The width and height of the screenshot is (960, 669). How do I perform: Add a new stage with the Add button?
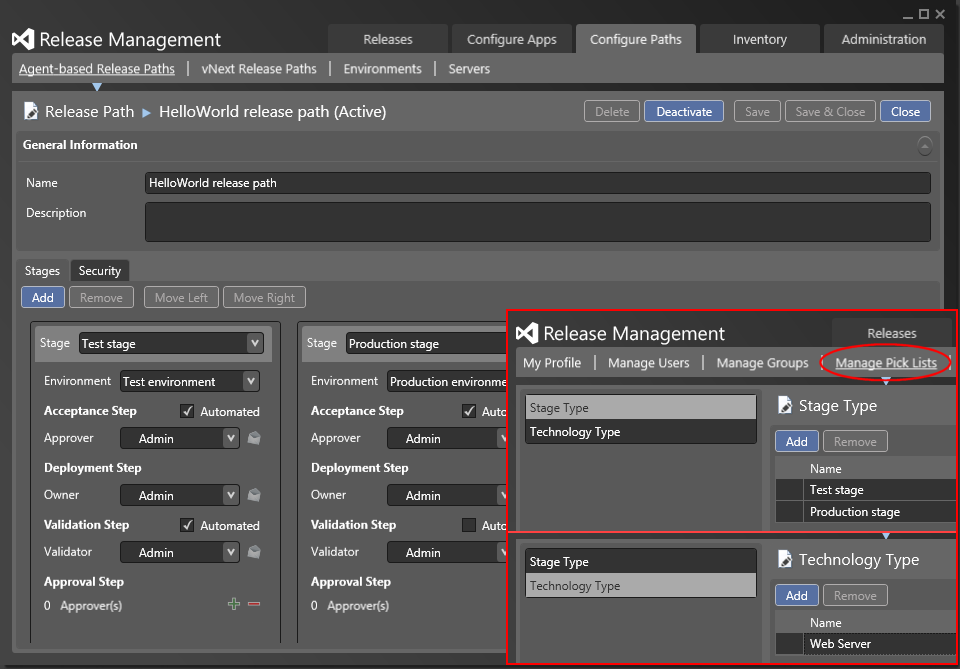coord(43,297)
